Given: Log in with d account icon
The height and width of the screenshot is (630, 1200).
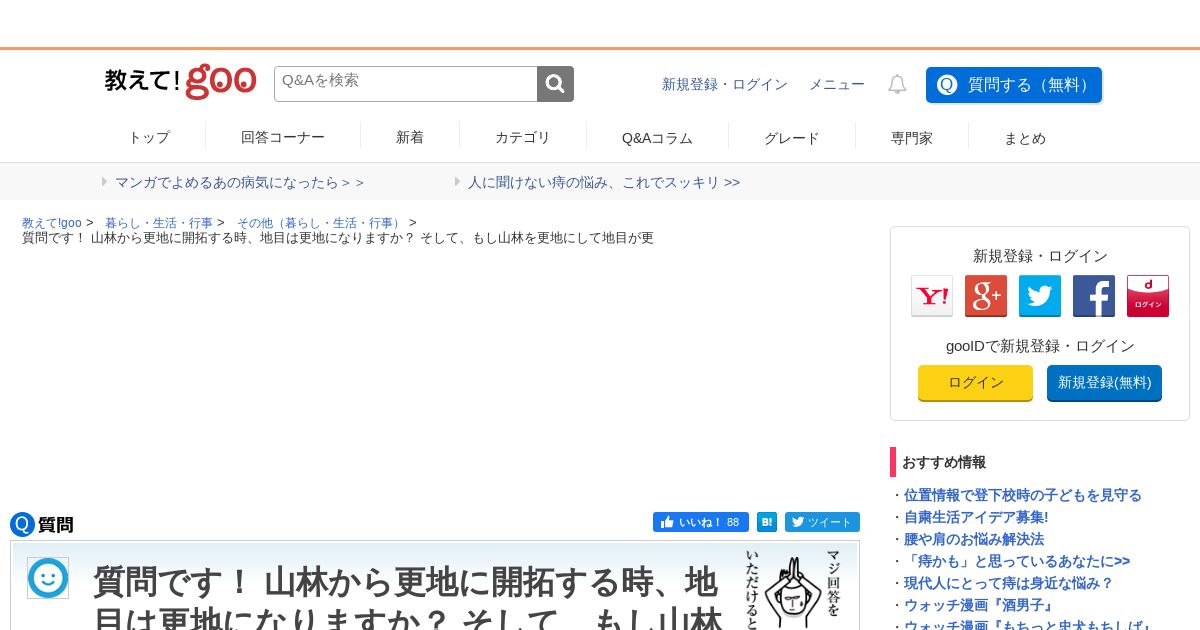Looking at the screenshot, I should (1148, 296).
